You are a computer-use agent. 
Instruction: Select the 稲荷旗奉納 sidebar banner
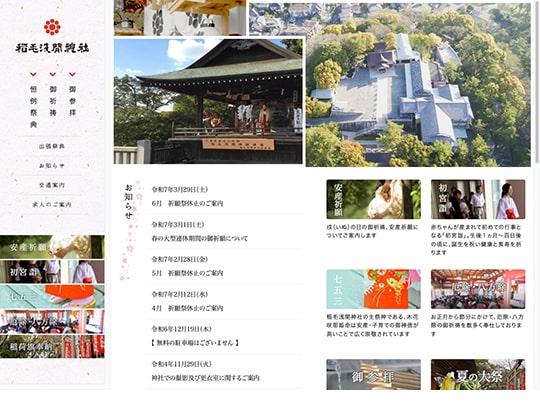point(52,346)
